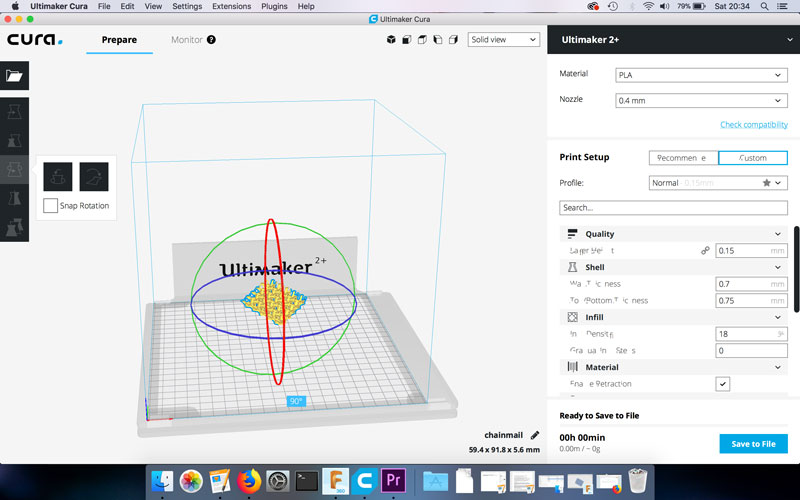Open System Preferences from the dock
Image resolution: width=800 pixels, height=500 pixels.
coord(278,481)
